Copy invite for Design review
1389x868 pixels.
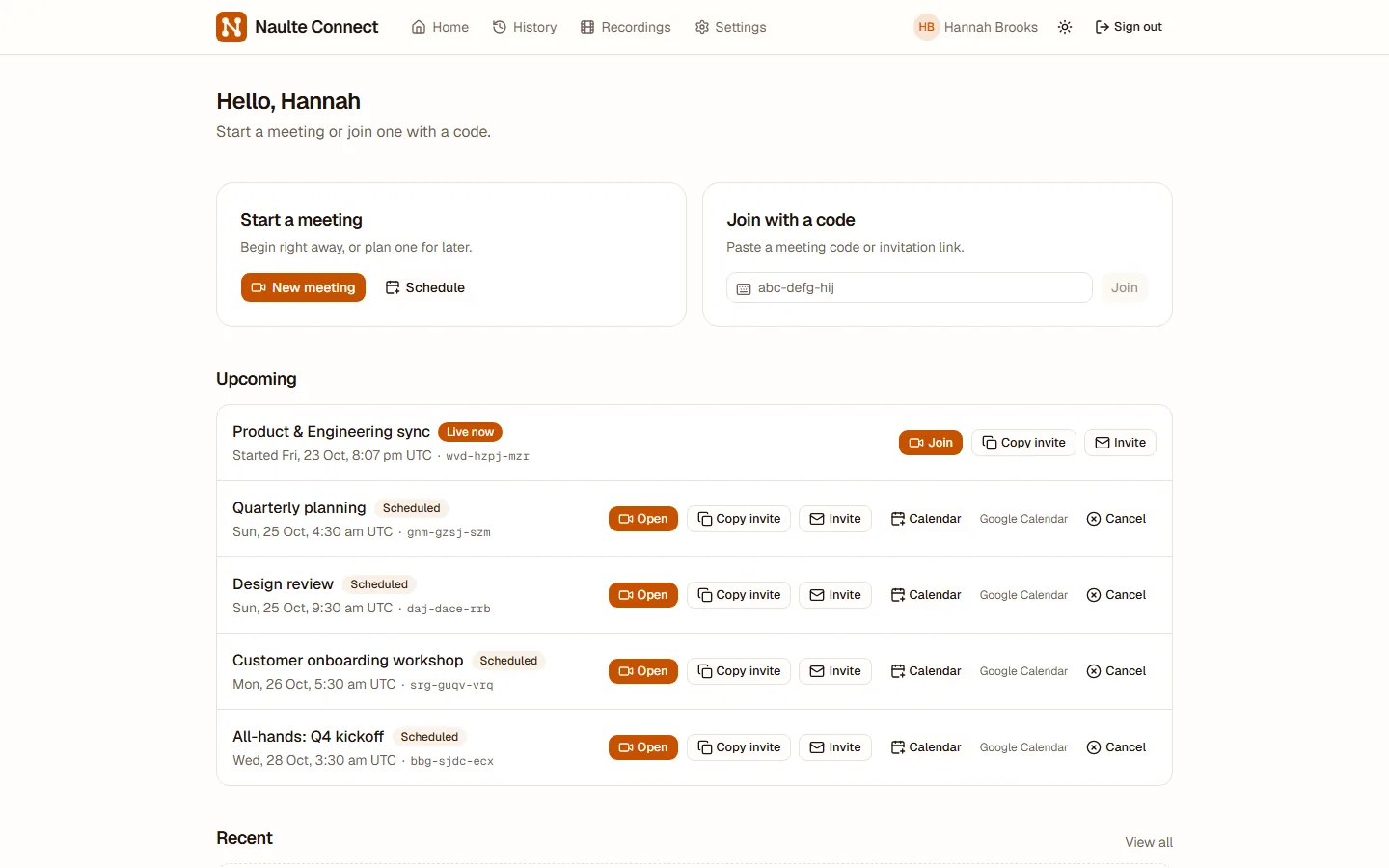pos(739,595)
